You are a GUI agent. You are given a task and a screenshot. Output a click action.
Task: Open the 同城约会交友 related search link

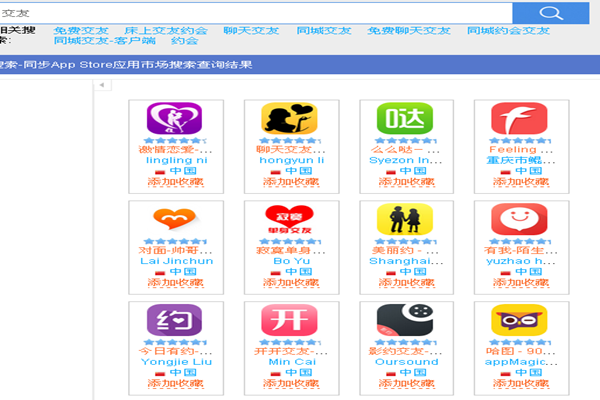click(x=508, y=31)
